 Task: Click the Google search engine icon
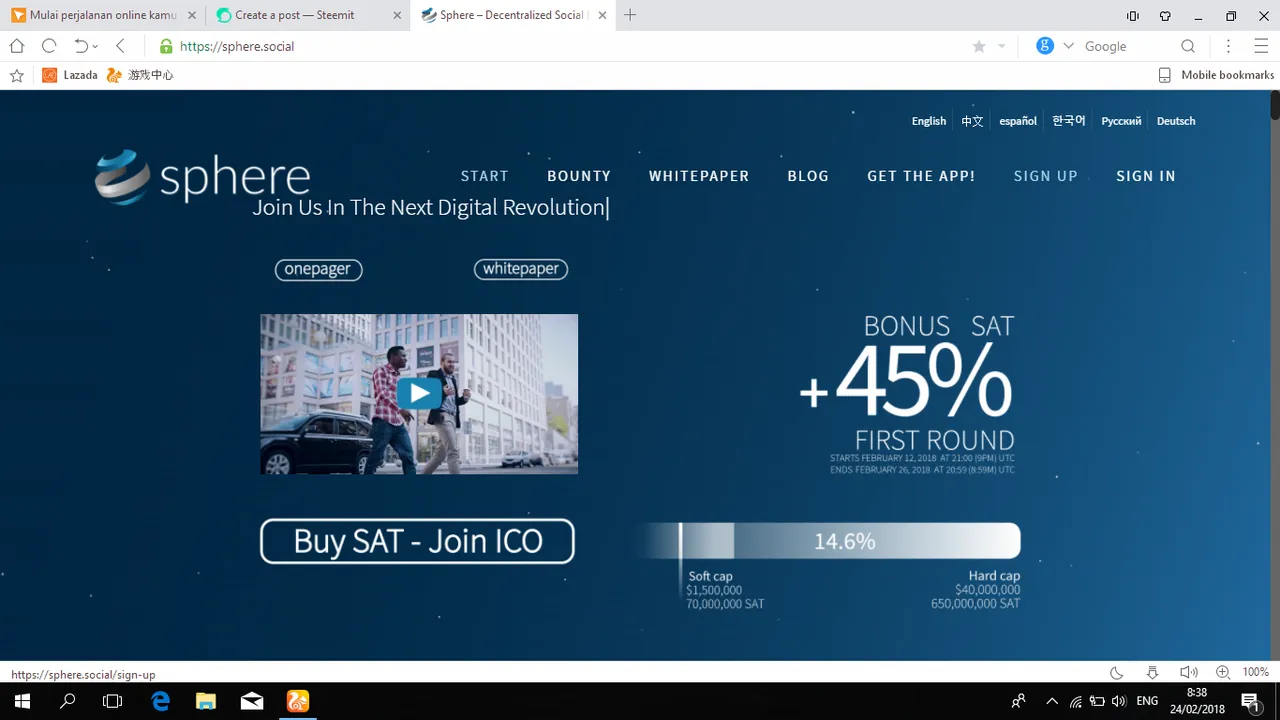1045,46
